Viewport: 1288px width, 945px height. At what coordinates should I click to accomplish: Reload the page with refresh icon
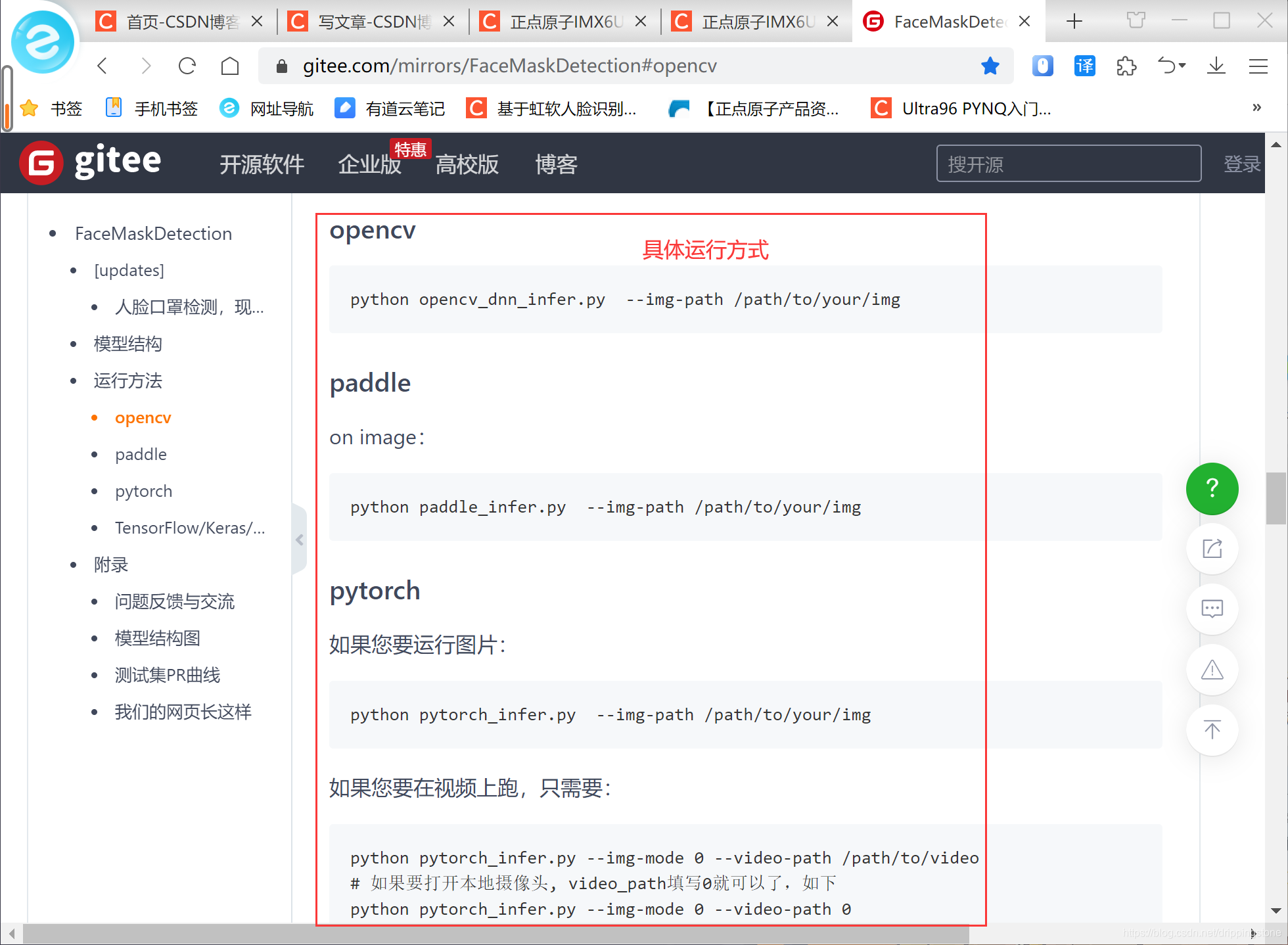[187, 66]
